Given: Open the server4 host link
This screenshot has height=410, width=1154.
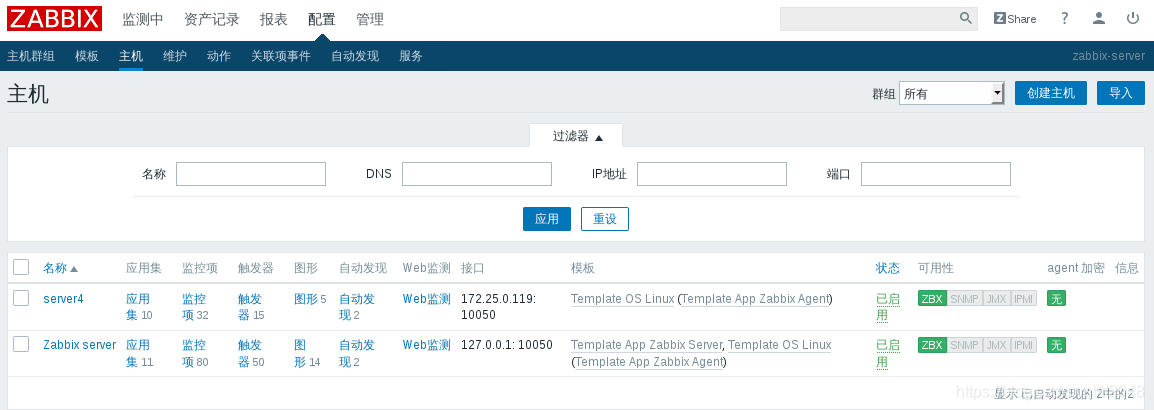Looking at the screenshot, I should click(63, 299).
